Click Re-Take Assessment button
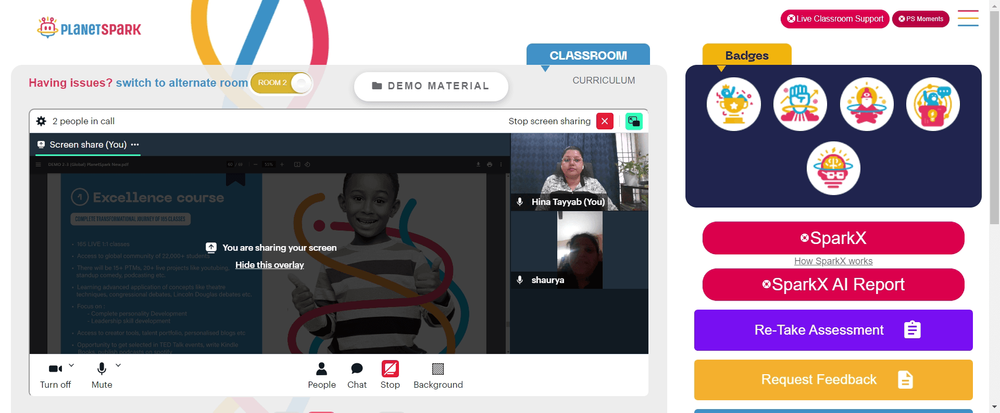The height and width of the screenshot is (413, 1000). click(x=833, y=330)
